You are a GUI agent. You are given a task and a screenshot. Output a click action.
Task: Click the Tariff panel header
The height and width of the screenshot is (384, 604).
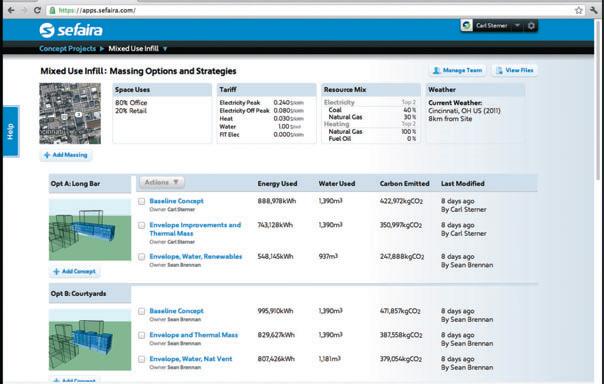point(267,90)
